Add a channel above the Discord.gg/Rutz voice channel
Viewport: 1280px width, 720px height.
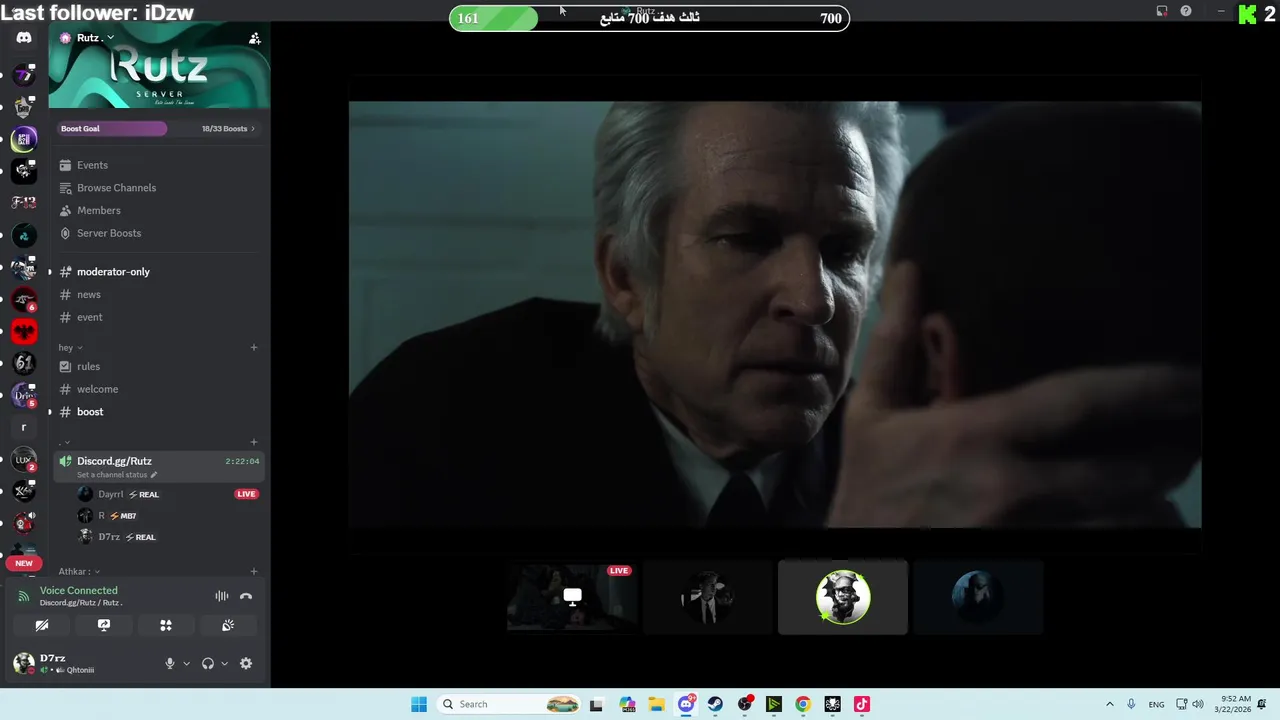tap(254, 442)
